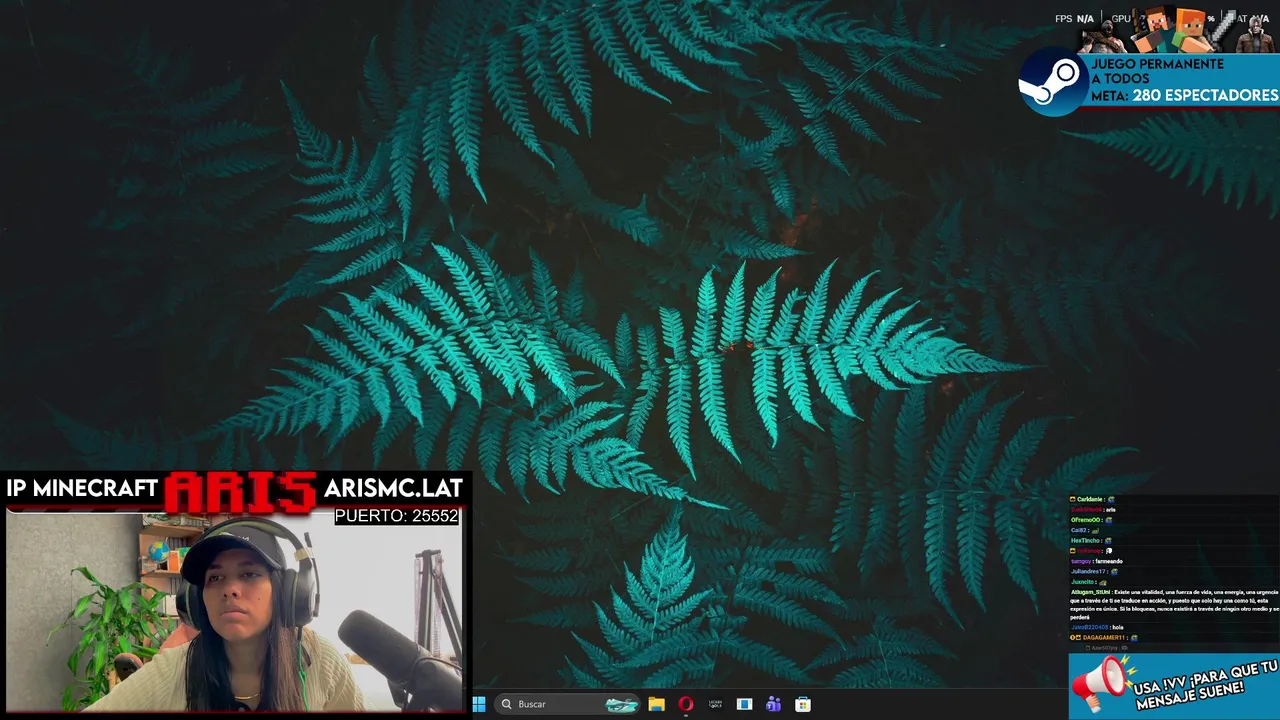Image resolution: width=1280 pixels, height=720 pixels.
Task: Click the 'PUERTO: 25552' label
Action: click(396, 516)
